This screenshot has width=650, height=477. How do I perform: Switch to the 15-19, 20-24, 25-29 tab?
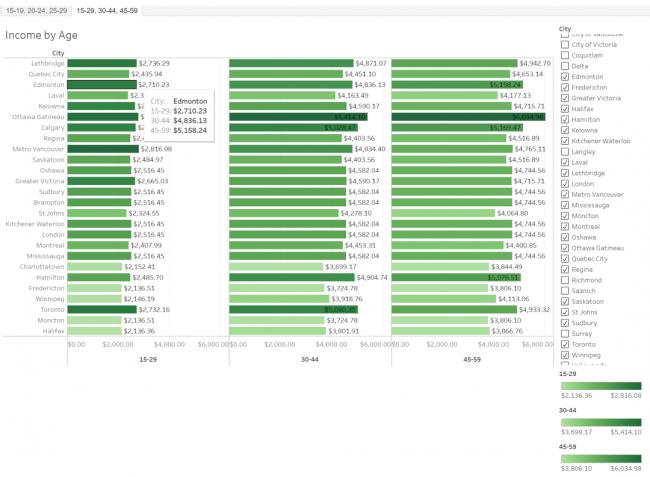coord(35,11)
